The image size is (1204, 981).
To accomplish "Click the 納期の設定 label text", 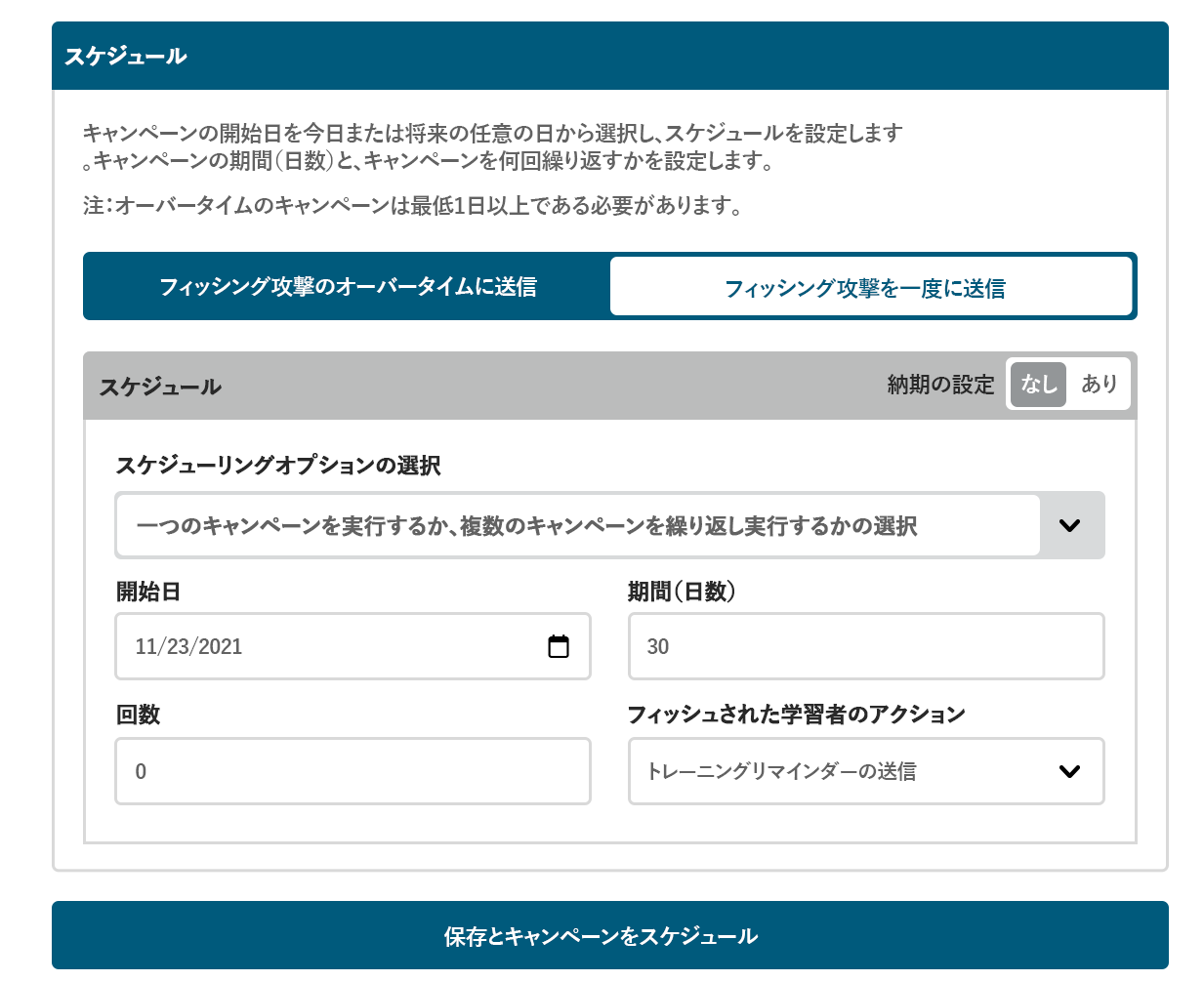I will (939, 385).
